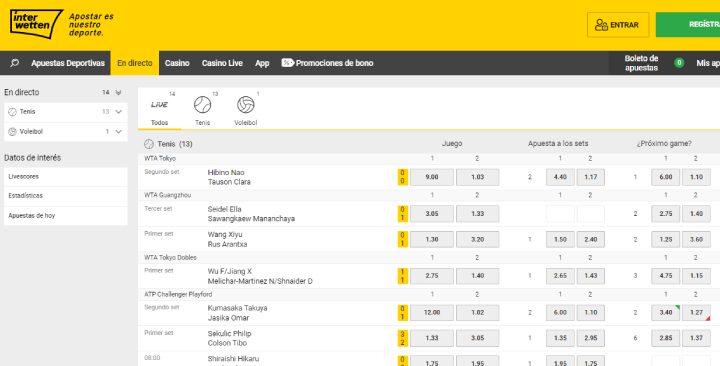This screenshot has height=366, width=720.
Task: Select the Tenis filter ball icon
Action: tap(202, 105)
